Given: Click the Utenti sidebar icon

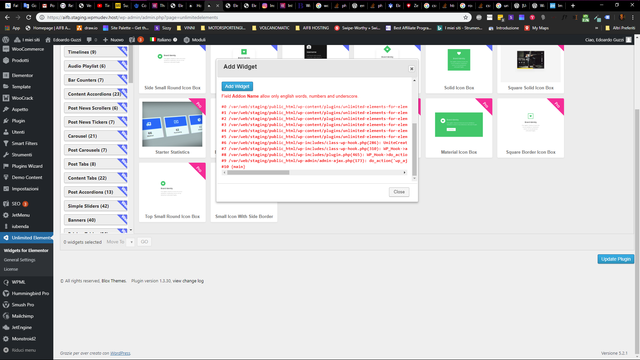Looking at the screenshot, I should 6,132.
